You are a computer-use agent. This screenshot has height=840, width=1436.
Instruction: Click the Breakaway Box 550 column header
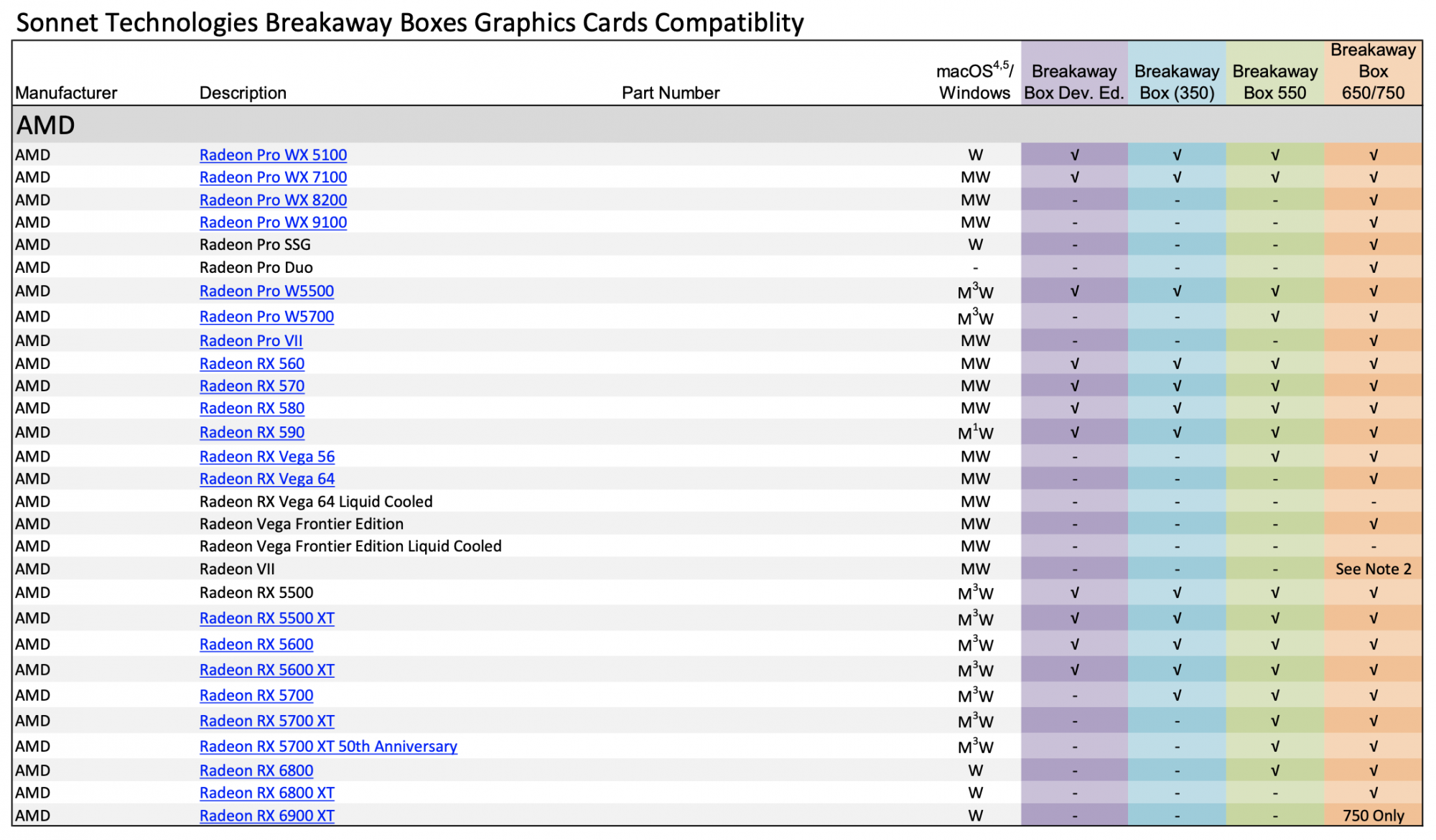pyautogui.click(x=1274, y=82)
